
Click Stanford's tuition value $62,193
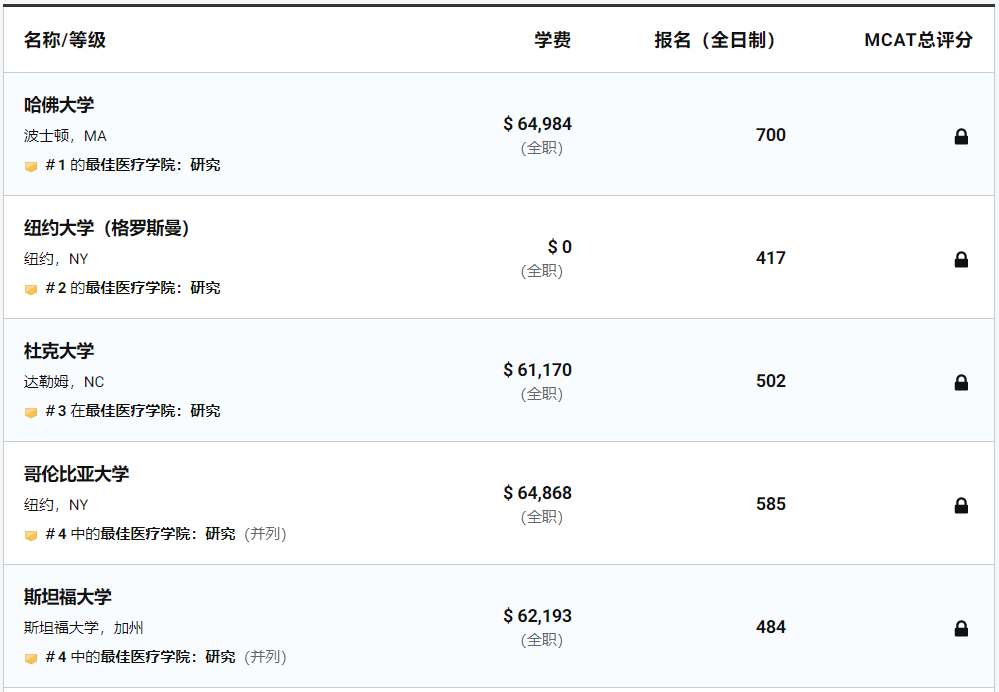(x=537, y=616)
